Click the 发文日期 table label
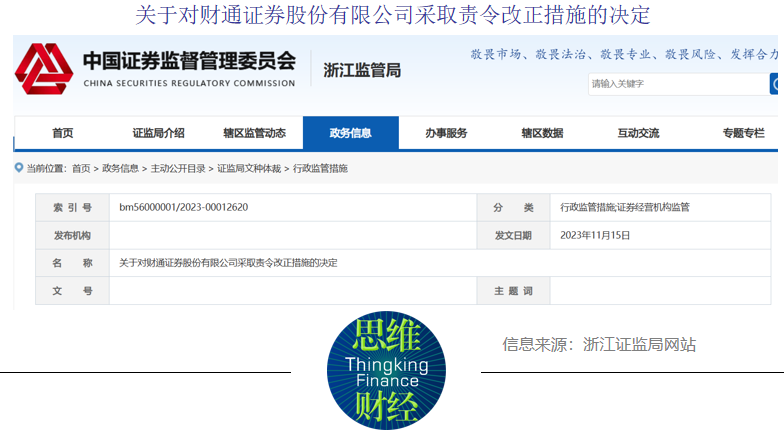Viewport: 784px width, 431px height. tap(514, 236)
